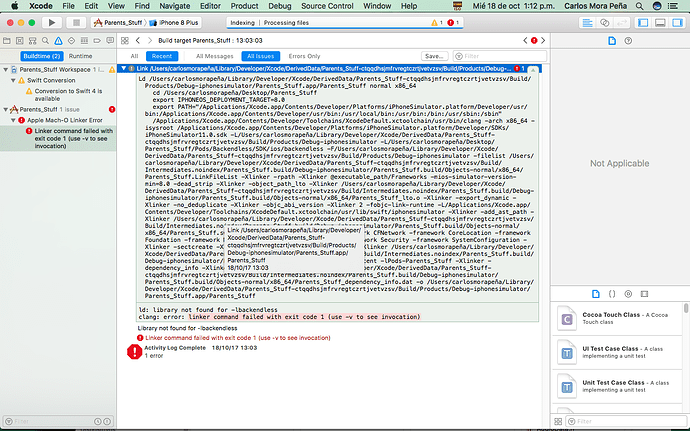The height and width of the screenshot is (431, 690).
Task: Select the Object library icon
Action: point(628,294)
